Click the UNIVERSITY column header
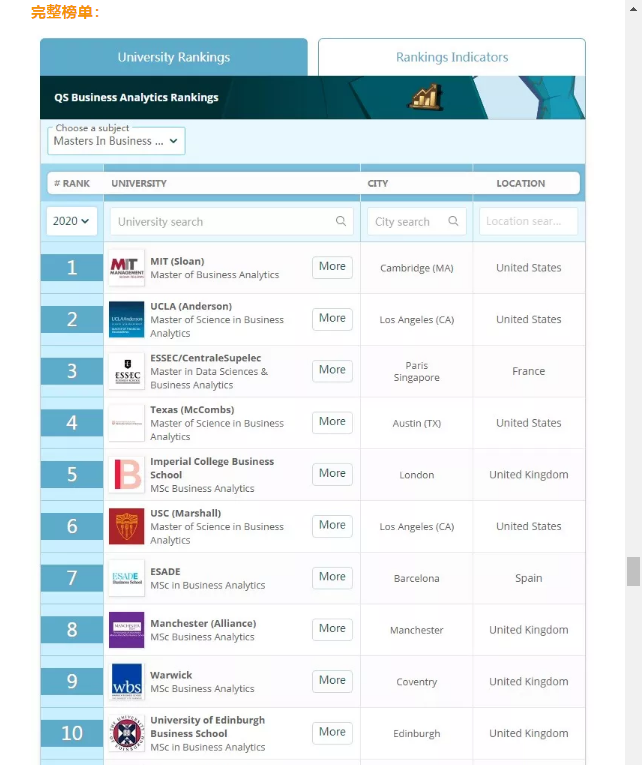 [x=139, y=183]
